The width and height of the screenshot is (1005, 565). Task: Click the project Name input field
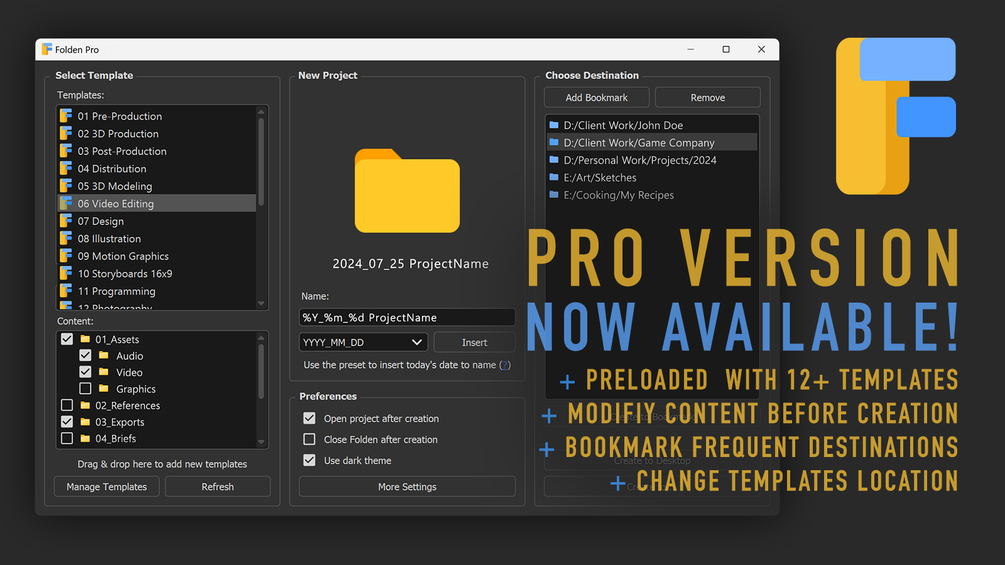[407, 317]
